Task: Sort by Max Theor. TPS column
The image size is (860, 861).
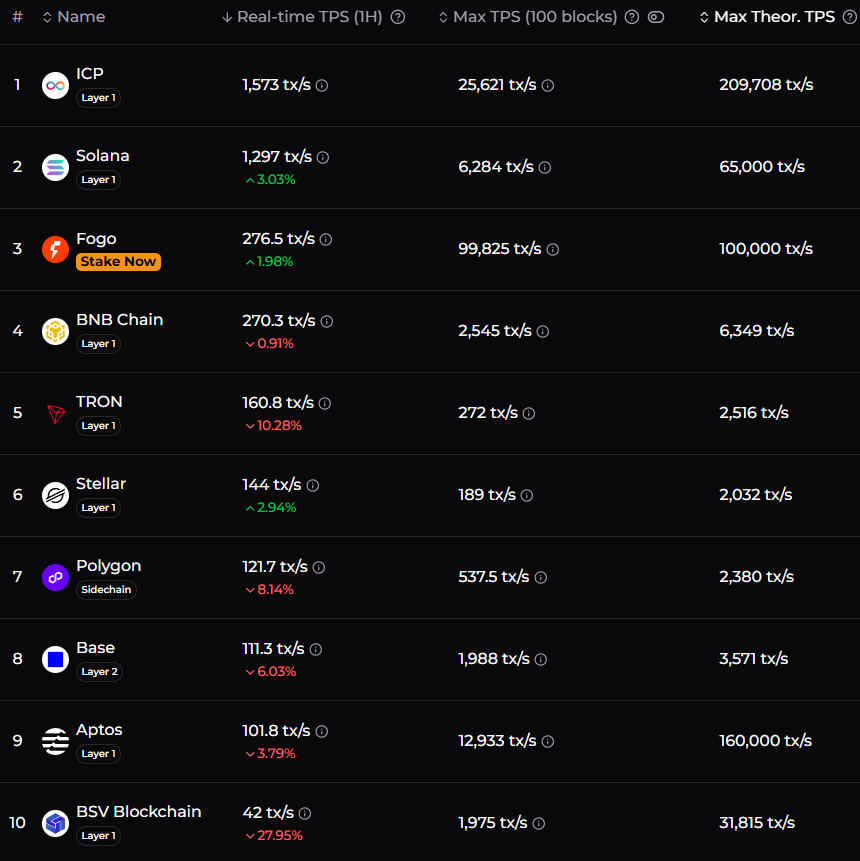Action: 768,17
